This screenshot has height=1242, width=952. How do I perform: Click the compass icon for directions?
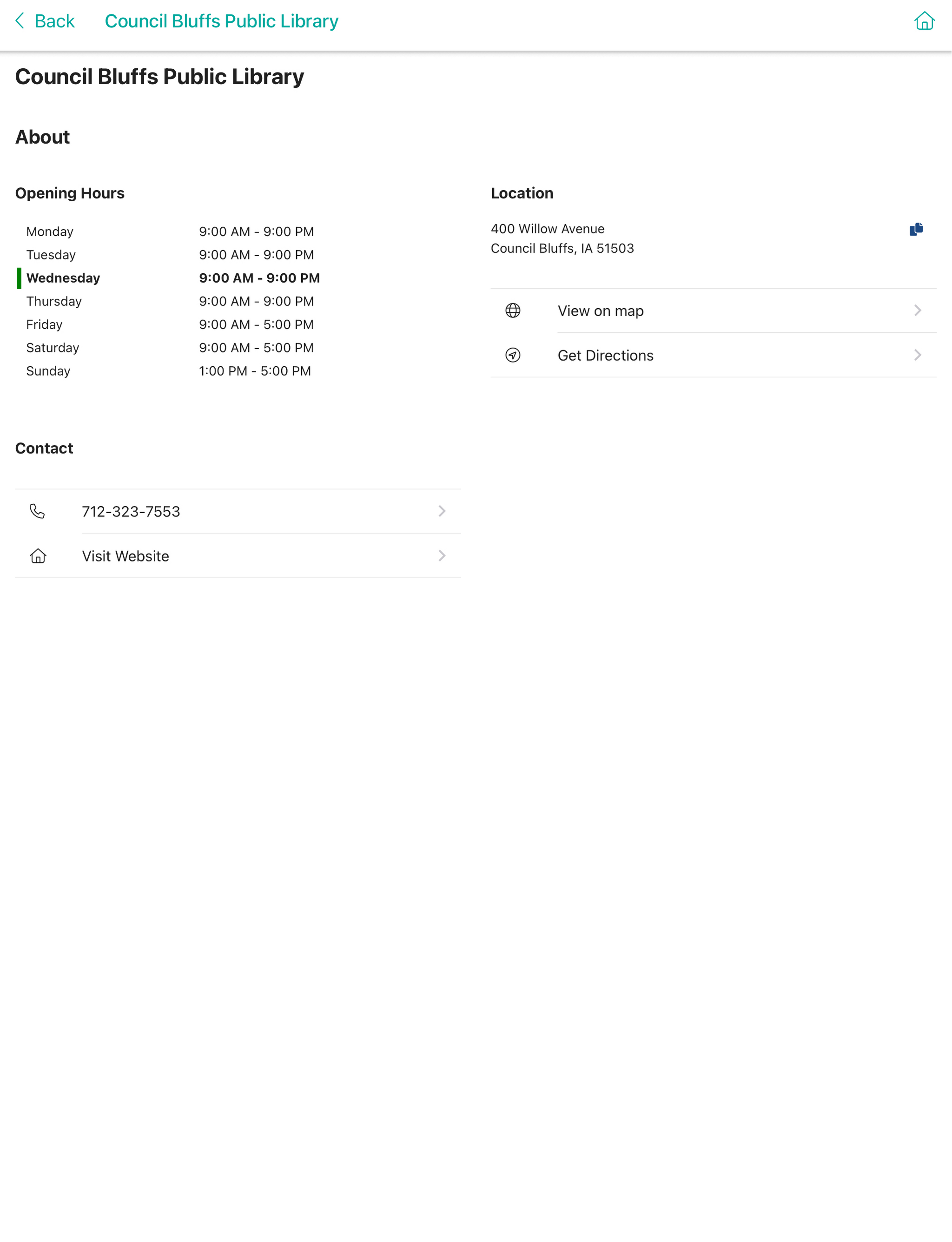point(513,355)
